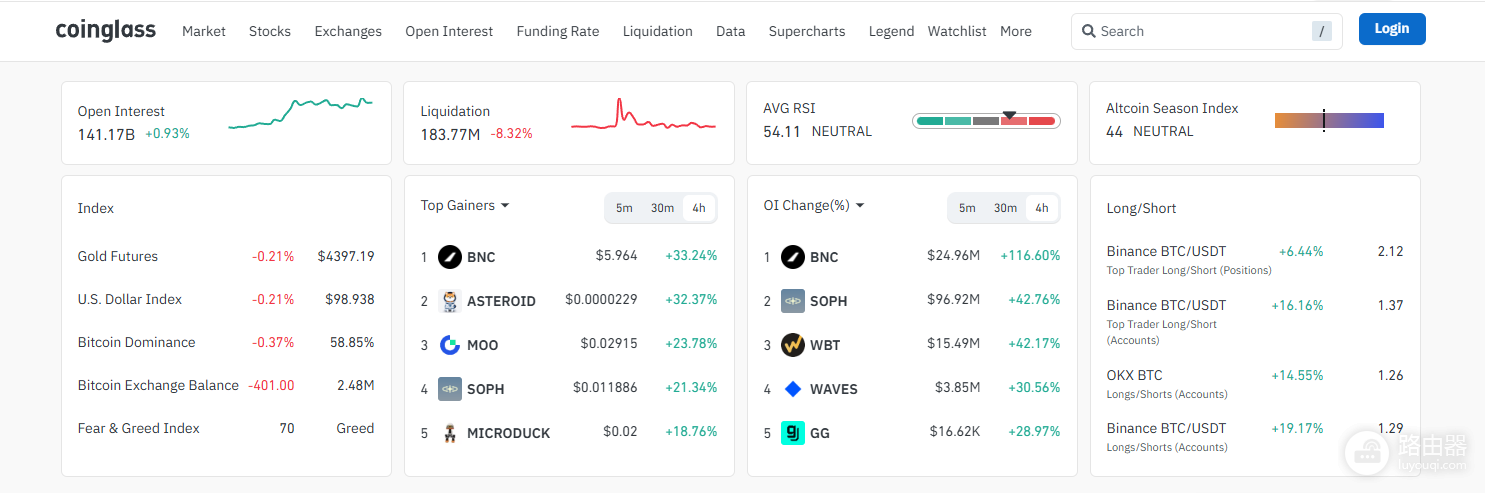
Task: Click the MICRODUCK coin name
Action: coord(509,433)
